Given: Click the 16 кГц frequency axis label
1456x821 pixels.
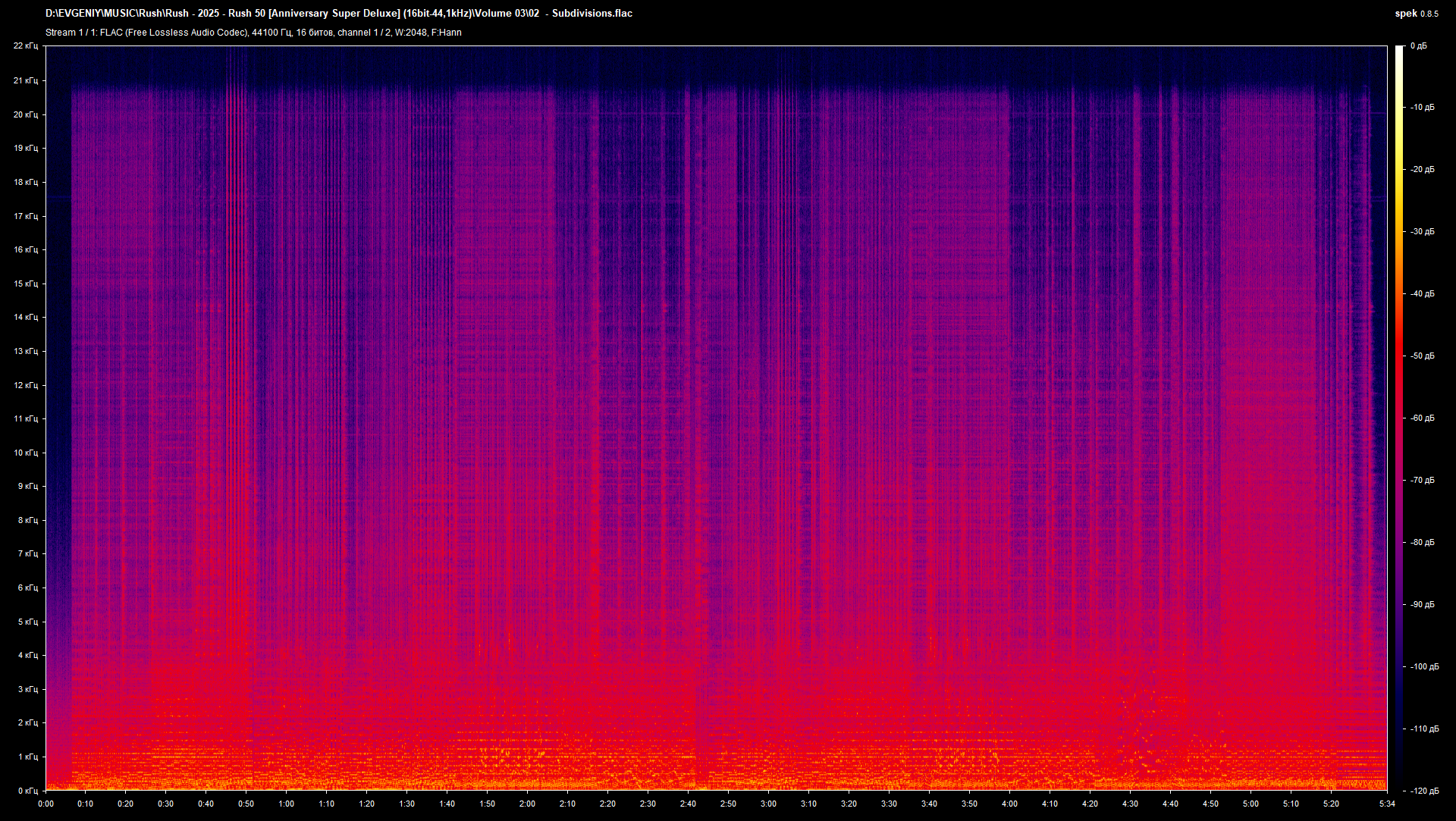Looking at the screenshot, I should 25,249.
